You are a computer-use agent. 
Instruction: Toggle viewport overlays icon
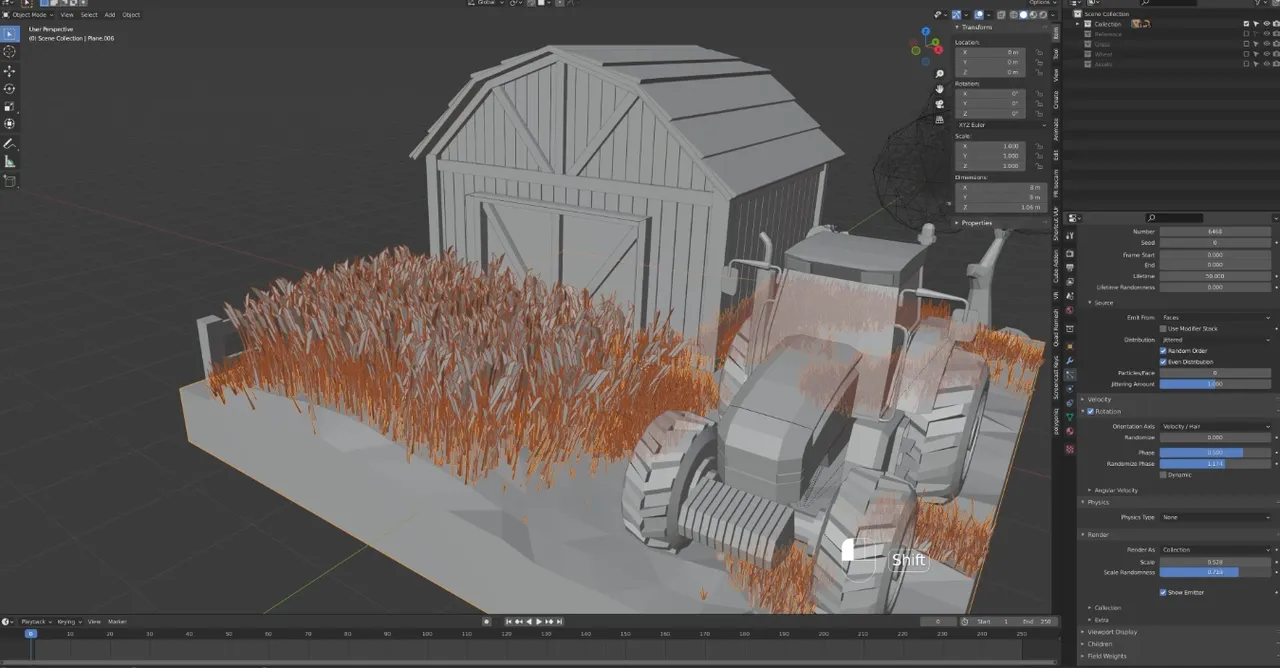[979, 15]
